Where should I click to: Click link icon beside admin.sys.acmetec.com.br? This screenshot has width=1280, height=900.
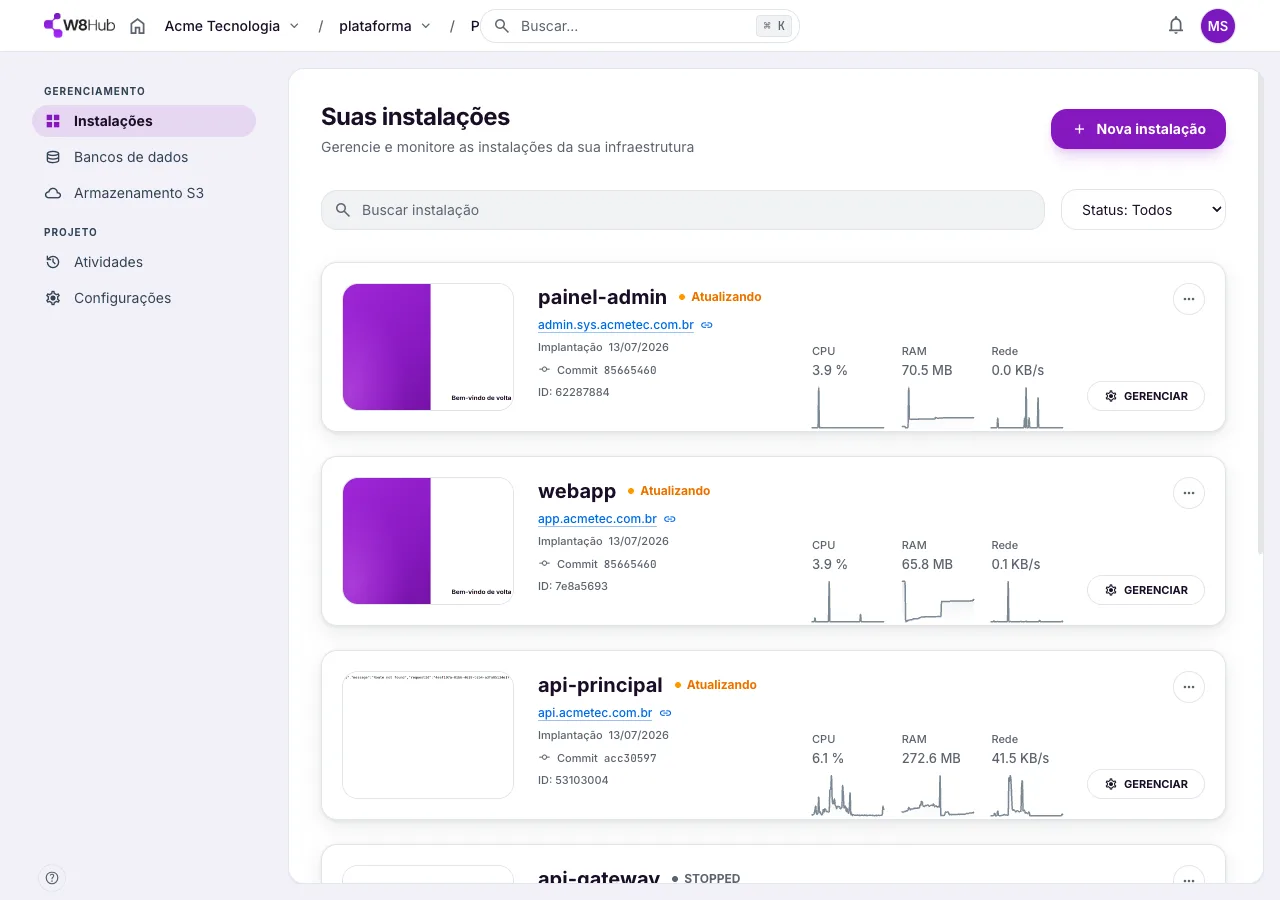[707, 325]
